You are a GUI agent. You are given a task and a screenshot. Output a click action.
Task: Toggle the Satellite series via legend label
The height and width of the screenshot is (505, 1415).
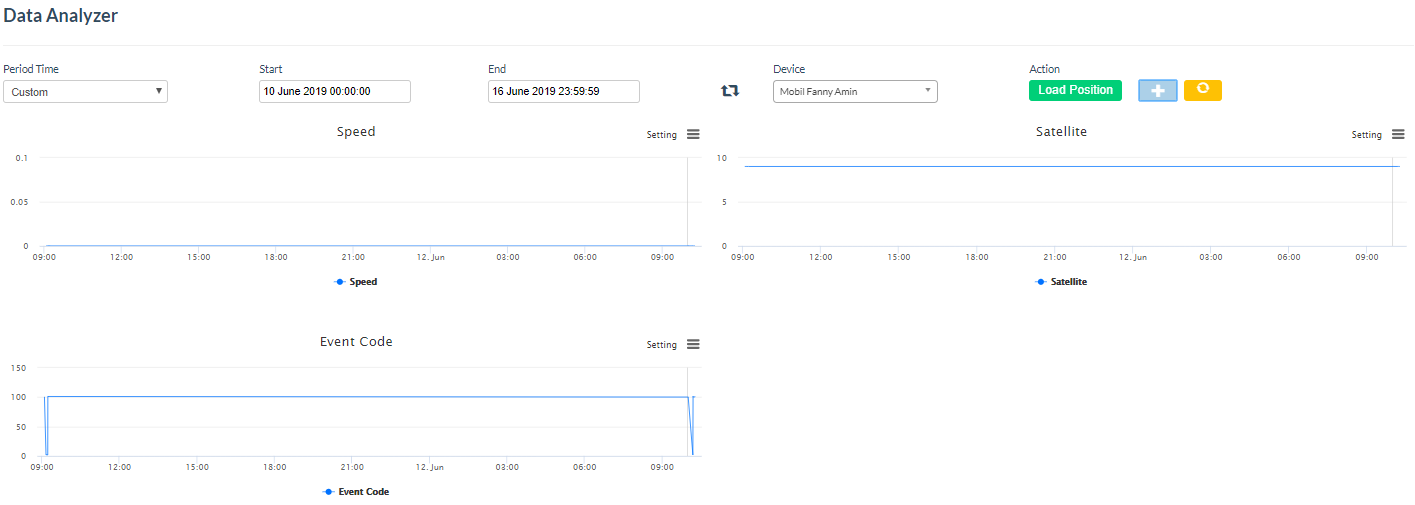click(x=1068, y=282)
